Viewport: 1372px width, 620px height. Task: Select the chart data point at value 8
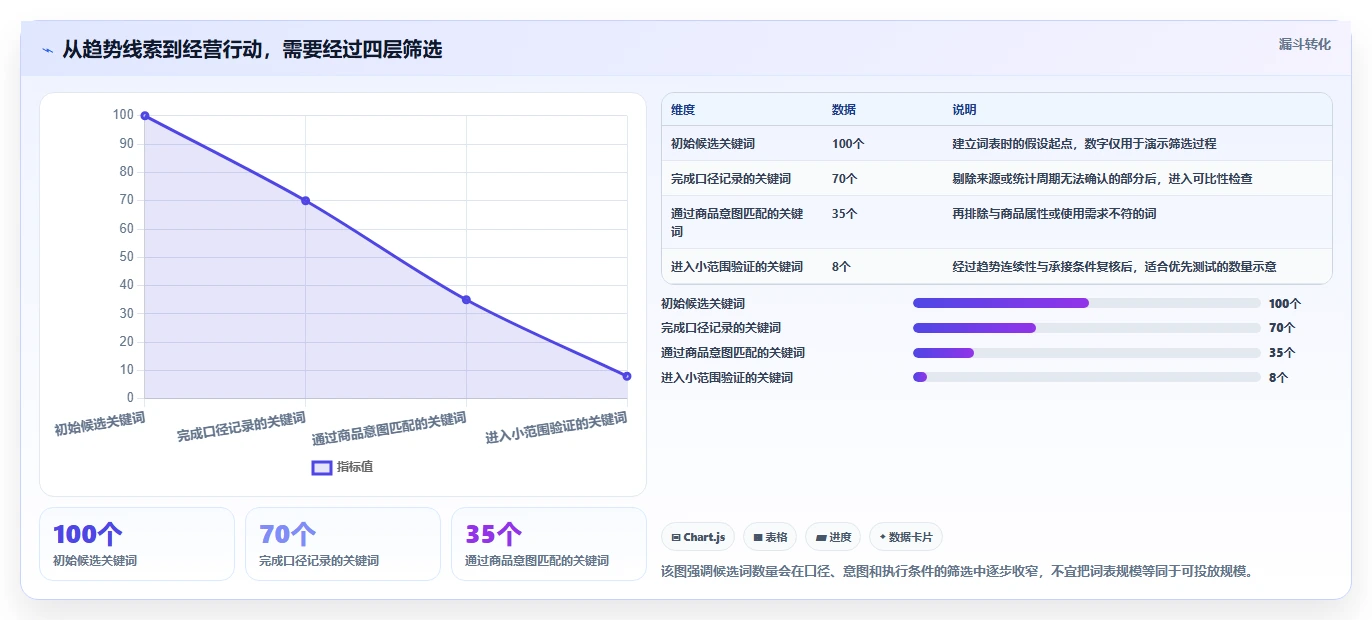(627, 376)
